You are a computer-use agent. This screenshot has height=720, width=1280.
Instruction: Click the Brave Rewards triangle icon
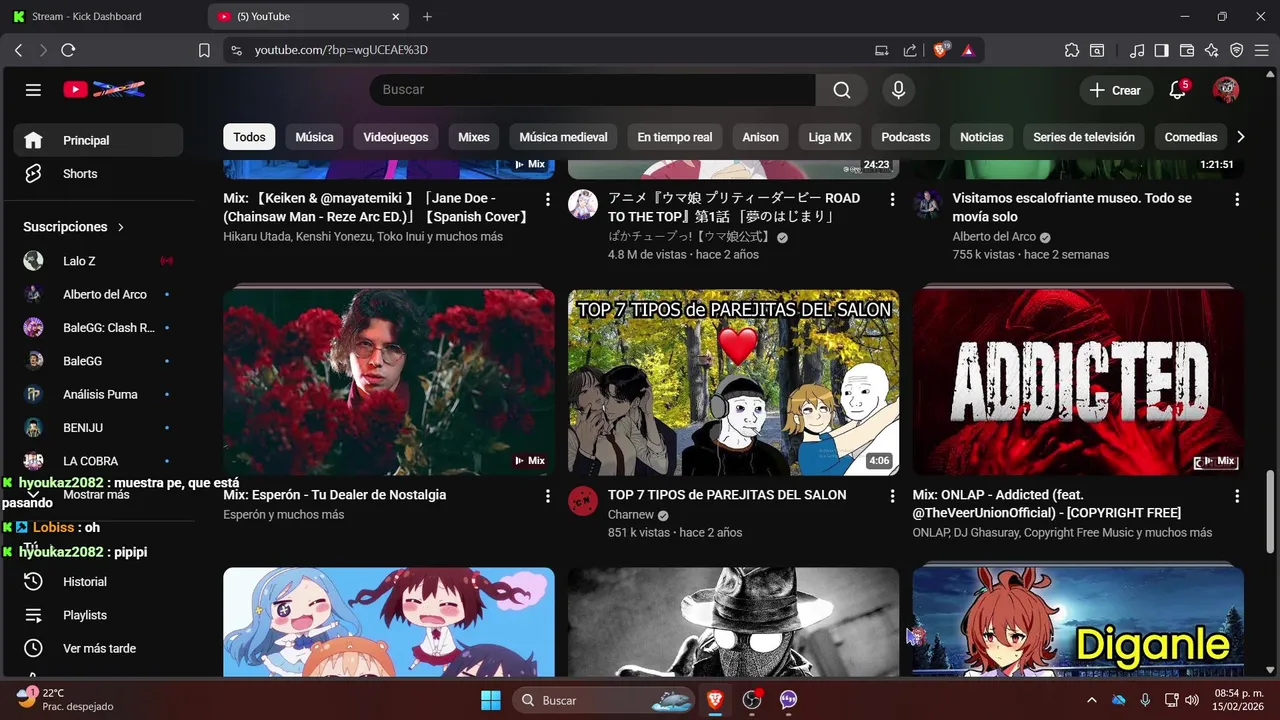(x=968, y=50)
